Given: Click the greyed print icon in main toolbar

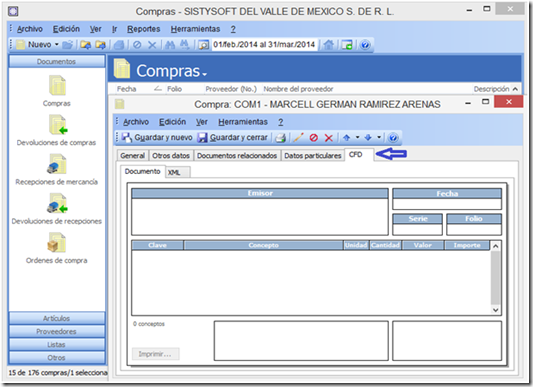Looking at the screenshot, I should pos(119,45).
